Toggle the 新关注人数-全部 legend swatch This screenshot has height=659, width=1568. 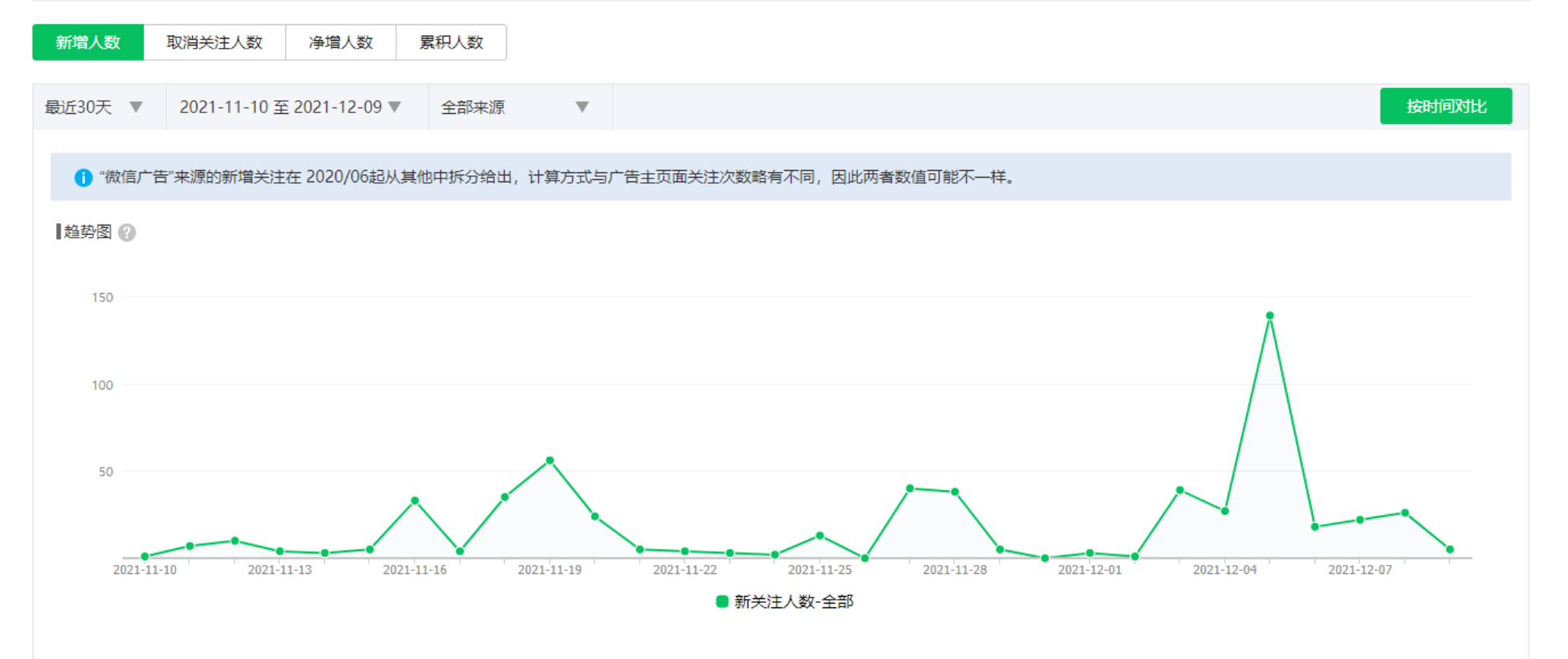pyautogui.click(x=722, y=601)
